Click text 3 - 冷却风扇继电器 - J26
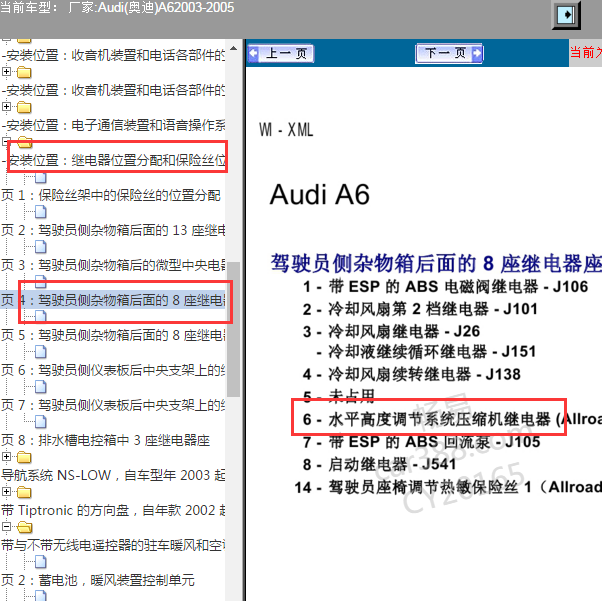602x601 pixels. (x=391, y=331)
